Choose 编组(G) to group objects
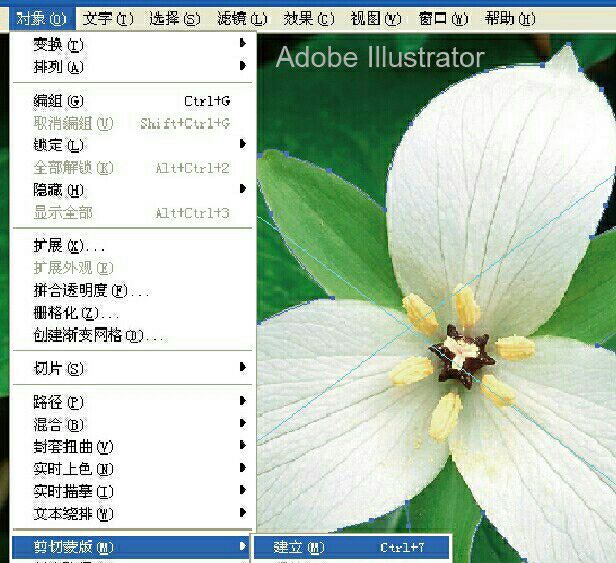The image size is (616, 563). pyautogui.click(x=133, y=101)
